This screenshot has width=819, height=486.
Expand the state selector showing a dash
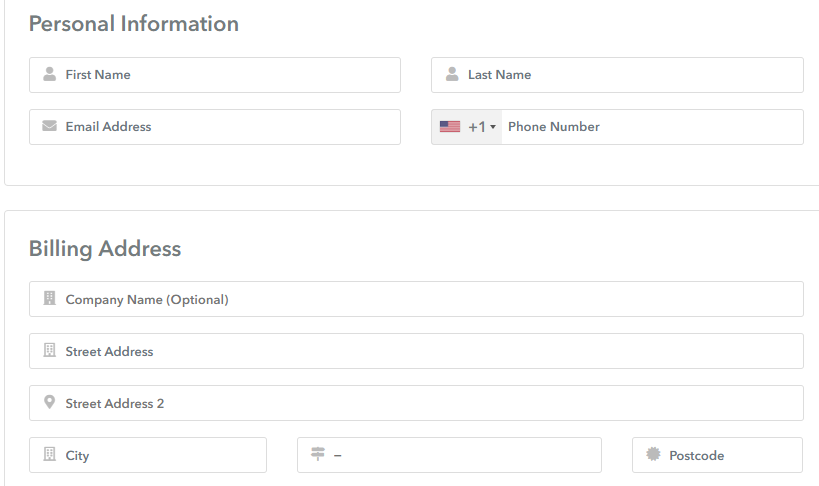click(x=449, y=455)
